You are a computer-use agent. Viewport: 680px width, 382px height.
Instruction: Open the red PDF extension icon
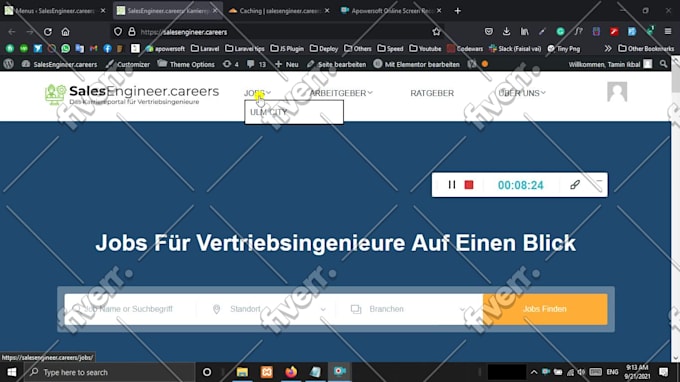pos(614,31)
